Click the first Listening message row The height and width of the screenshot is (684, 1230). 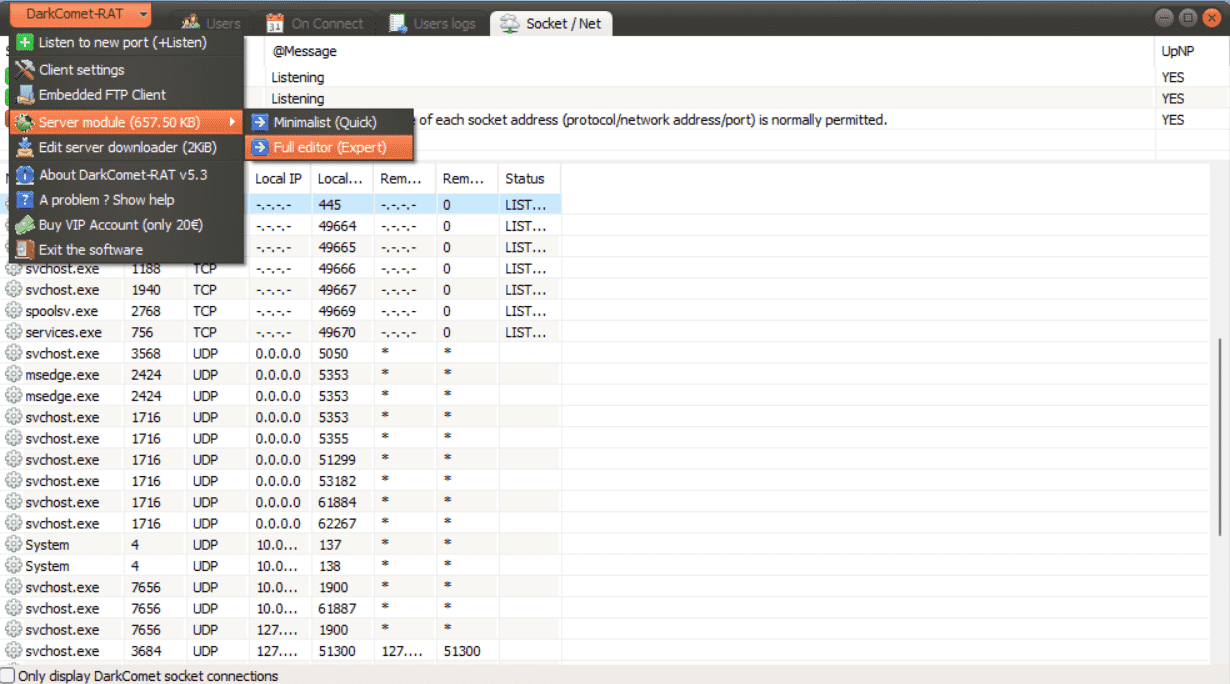(710, 77)
